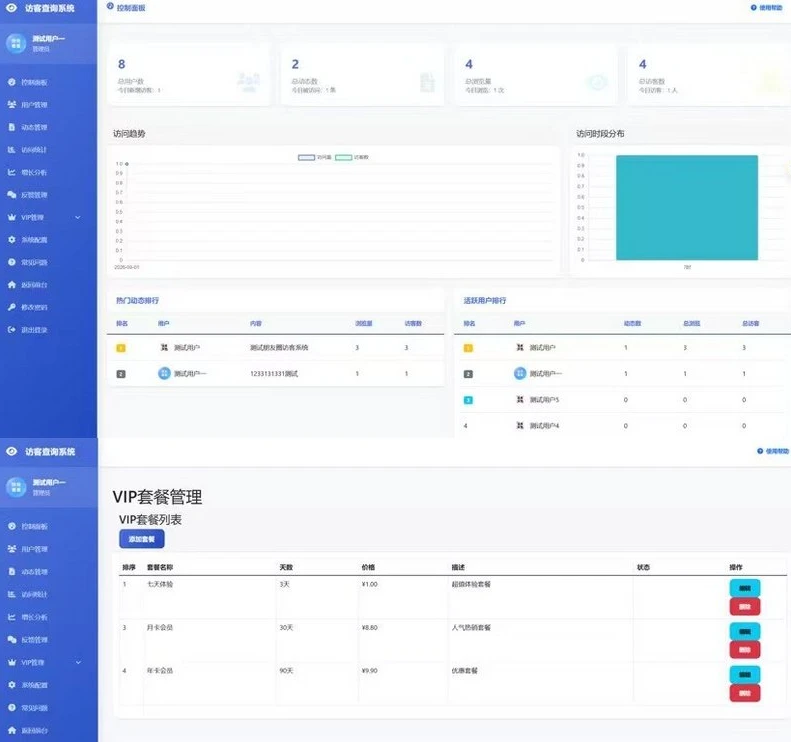791x742 pixels.
Task: Click the 常见问题 question-mark icon in the dashboard sidebar
Action: (x=12, y=262)
